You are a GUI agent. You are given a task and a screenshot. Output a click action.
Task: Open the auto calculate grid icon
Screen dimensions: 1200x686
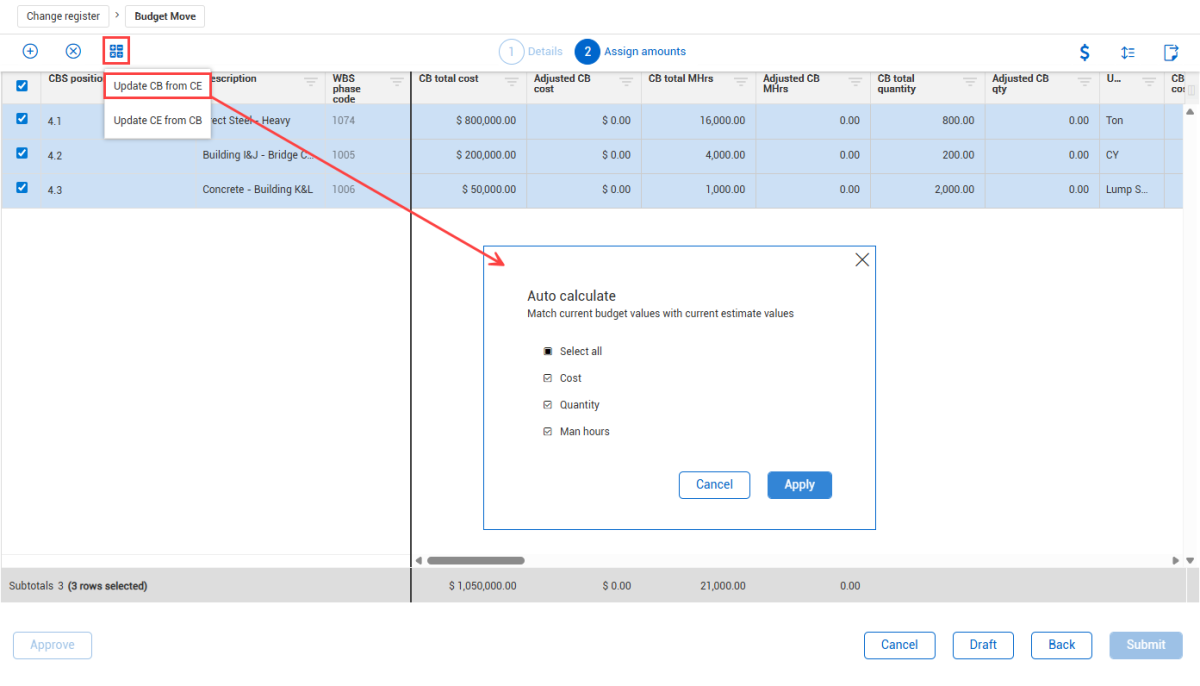(x=117, y=51)
